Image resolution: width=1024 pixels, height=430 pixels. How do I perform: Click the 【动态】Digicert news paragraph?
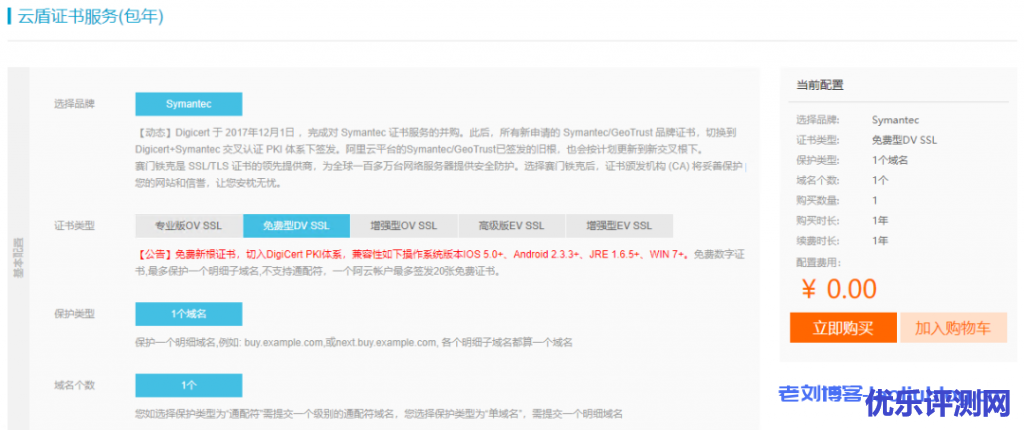click(440, 157)
